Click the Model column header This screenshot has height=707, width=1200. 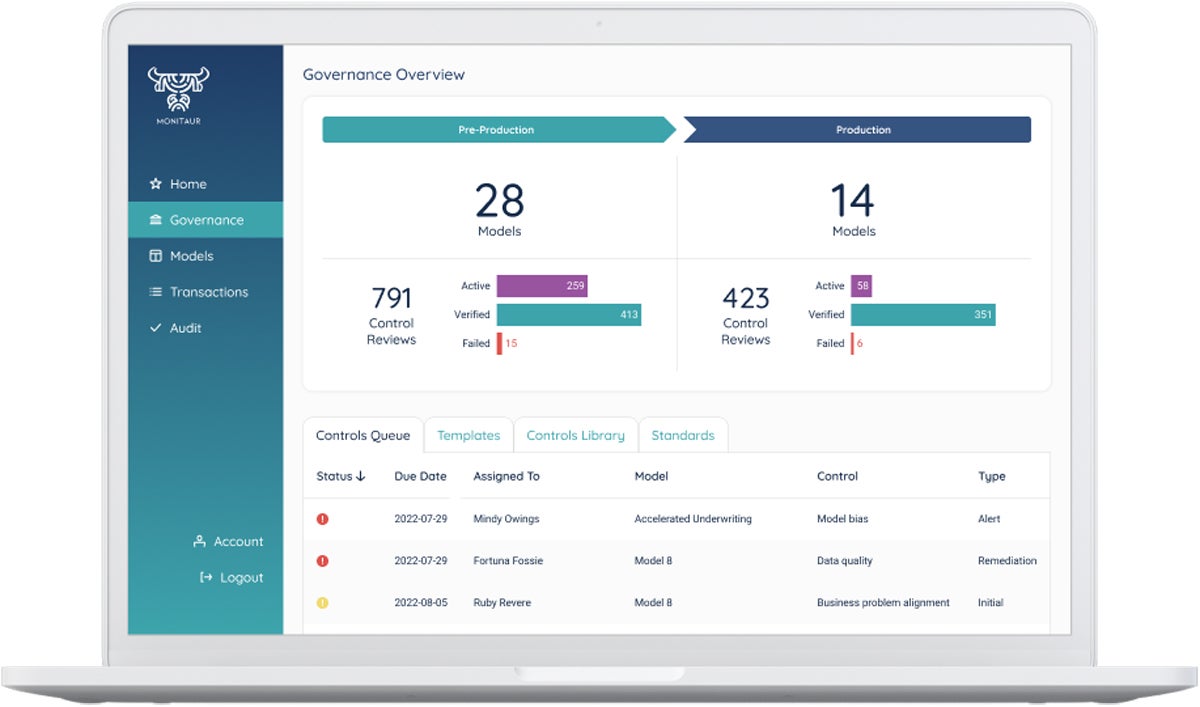[651, 476]
